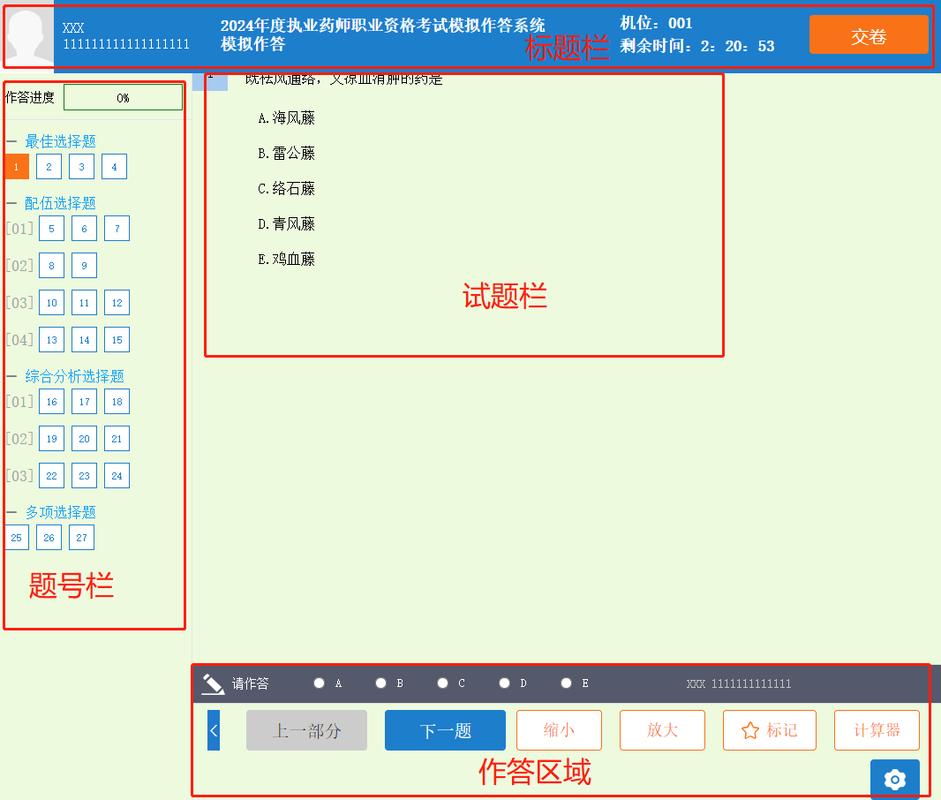This screenshot has height=800, width=941.
Task: Go to 下一题 next question
Action: pos(445,730)
